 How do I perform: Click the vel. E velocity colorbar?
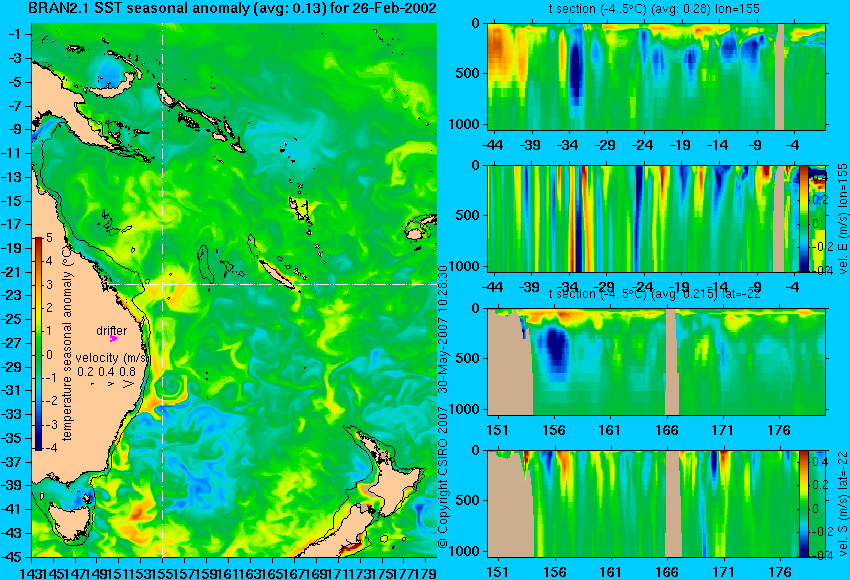pyautogui.click(x=803, y=218)
